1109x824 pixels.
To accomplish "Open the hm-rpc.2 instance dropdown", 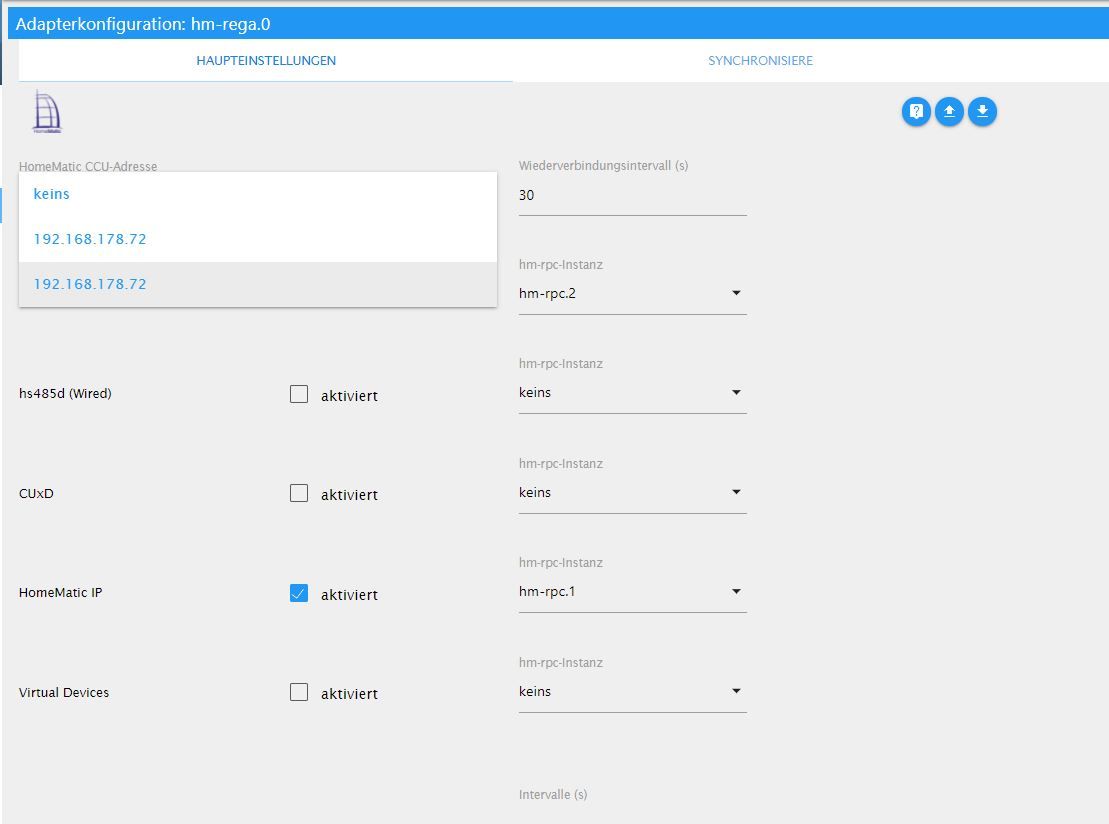I will [x=632, y=294].
